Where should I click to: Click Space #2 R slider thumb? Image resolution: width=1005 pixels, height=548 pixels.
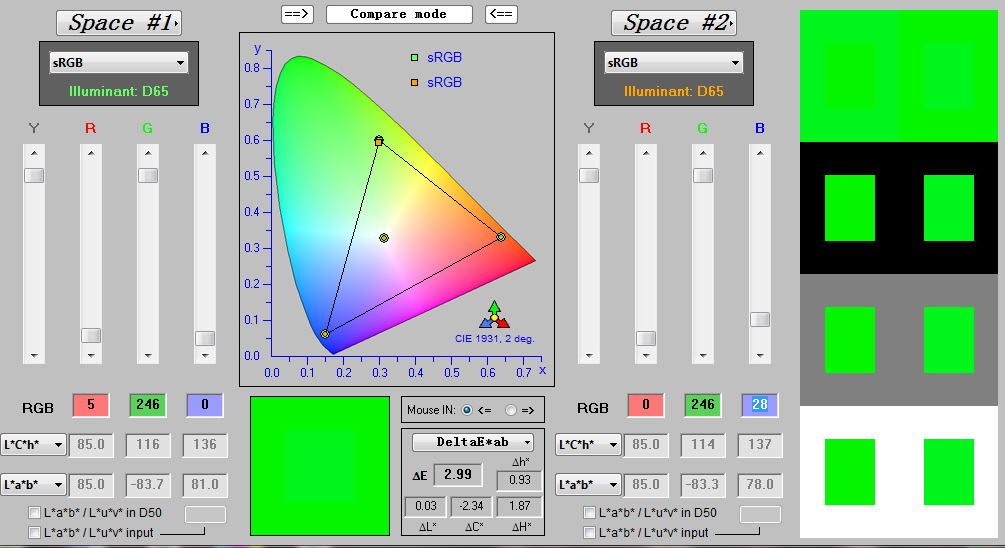pos(646,338)
